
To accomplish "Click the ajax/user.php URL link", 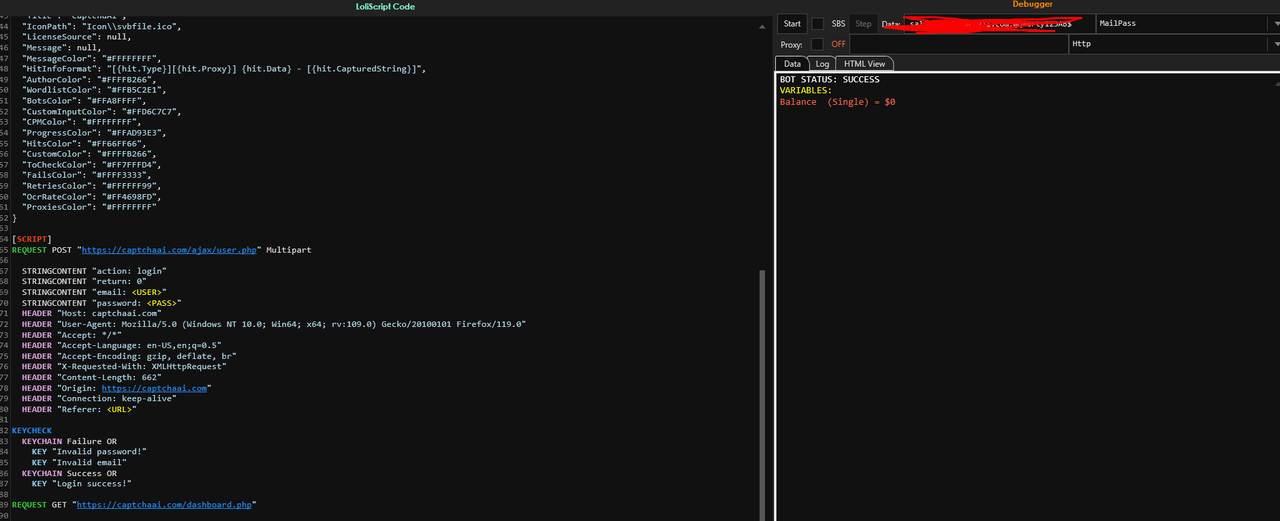I will (x=170, y=250).
